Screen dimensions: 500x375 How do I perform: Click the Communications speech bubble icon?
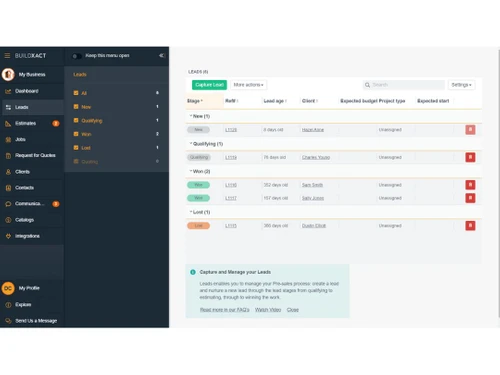pyautogui.click(x=8, y=204)
